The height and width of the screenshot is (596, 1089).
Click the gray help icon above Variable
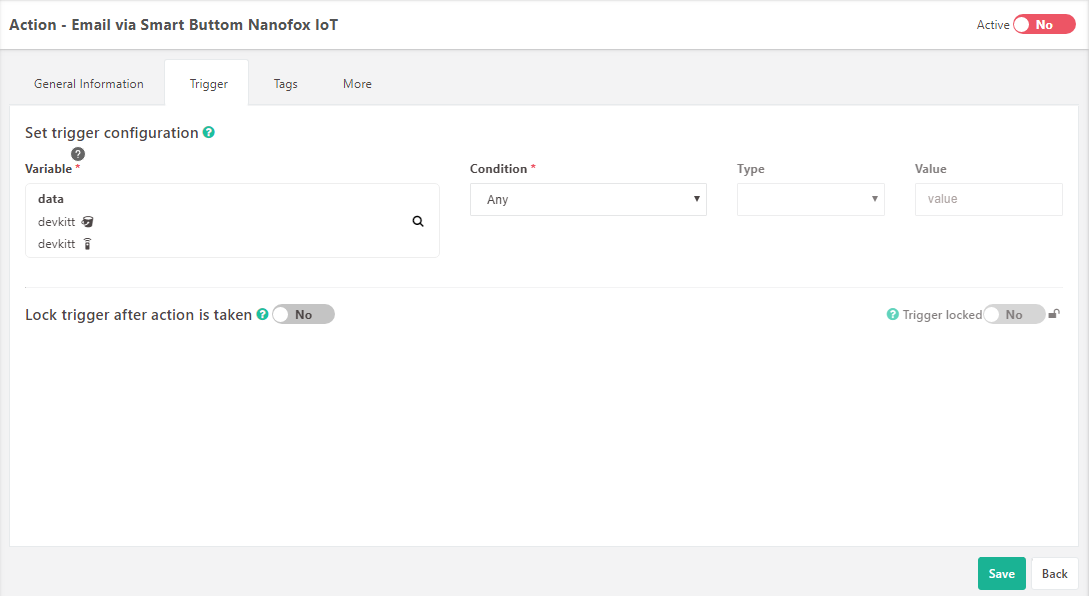click(x=78, y=154)
